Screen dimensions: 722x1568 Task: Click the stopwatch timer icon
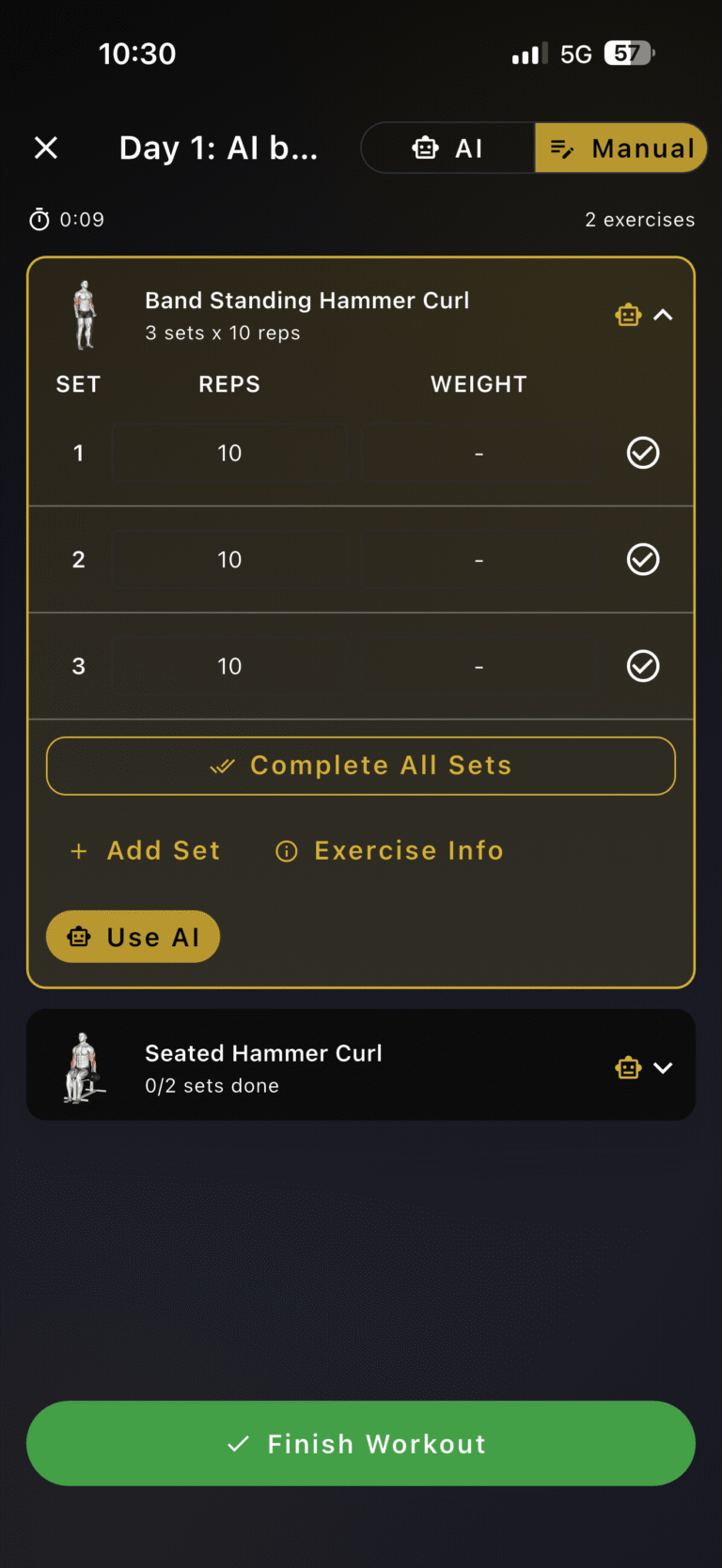click(39, 219)
